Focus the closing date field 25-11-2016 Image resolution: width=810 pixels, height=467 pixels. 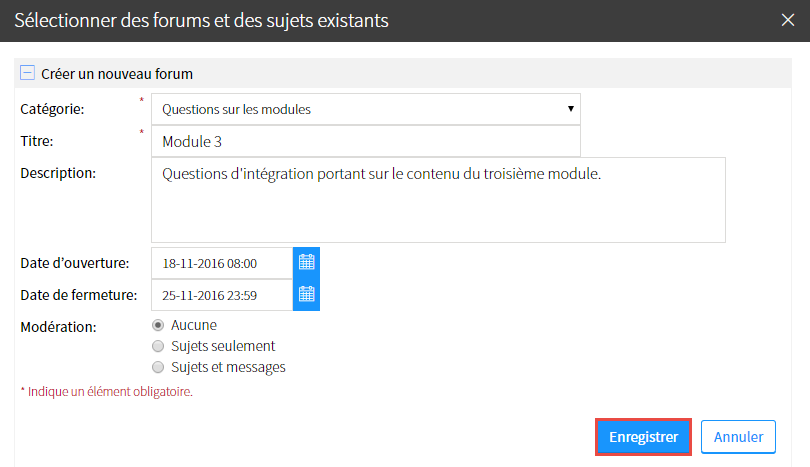[x=222, y=295]
